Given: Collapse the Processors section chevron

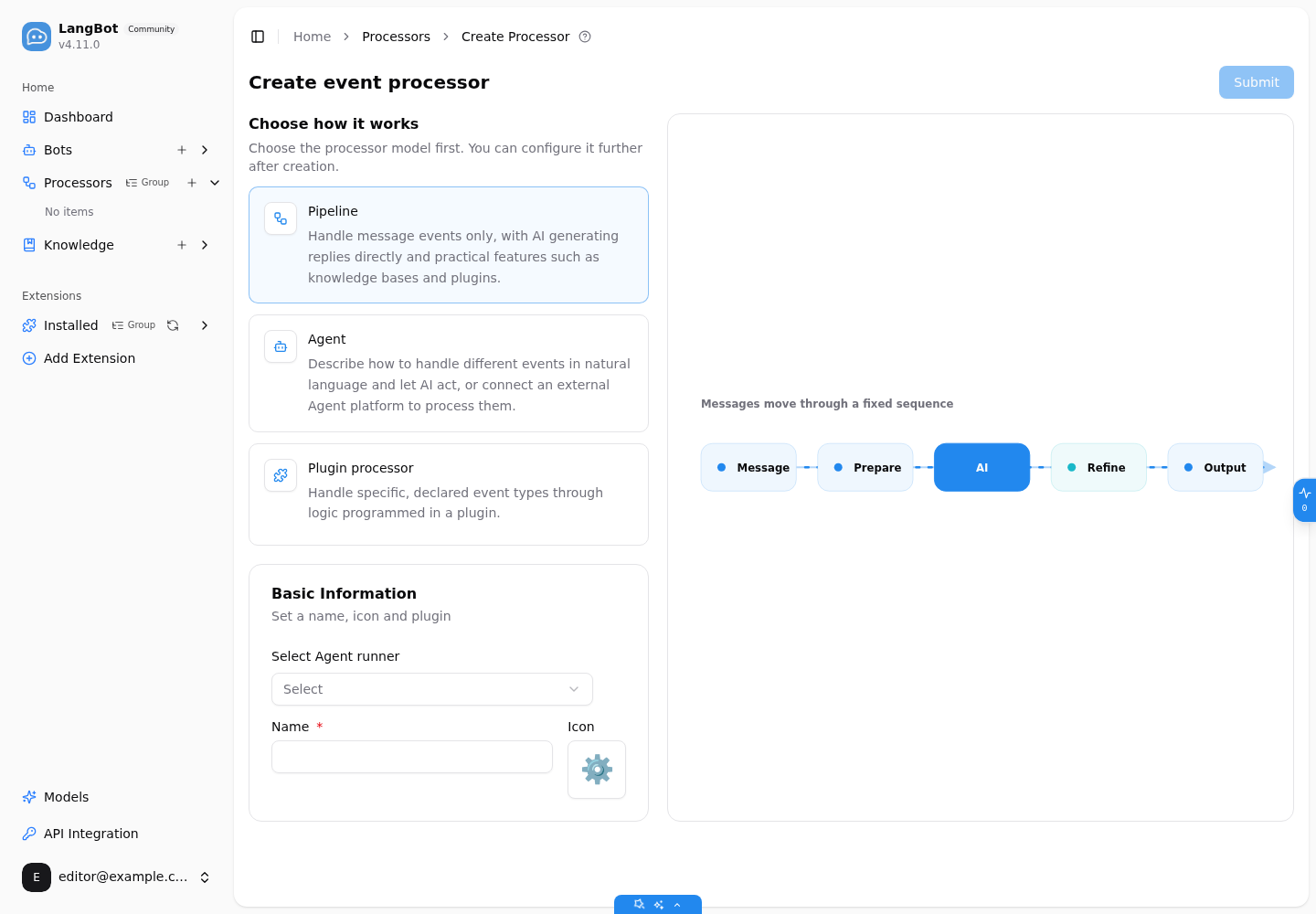Looking at the screenshot, I should (x=215, y=183).
